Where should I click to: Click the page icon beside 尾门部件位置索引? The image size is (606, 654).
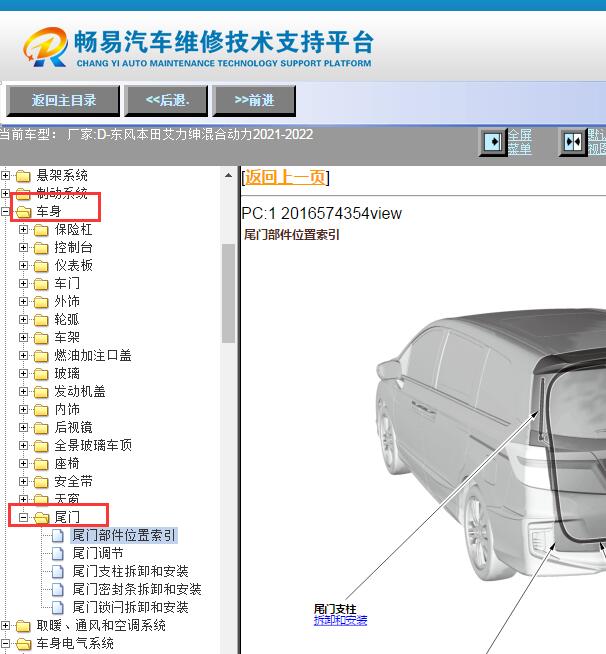click(x=58, y=536)
